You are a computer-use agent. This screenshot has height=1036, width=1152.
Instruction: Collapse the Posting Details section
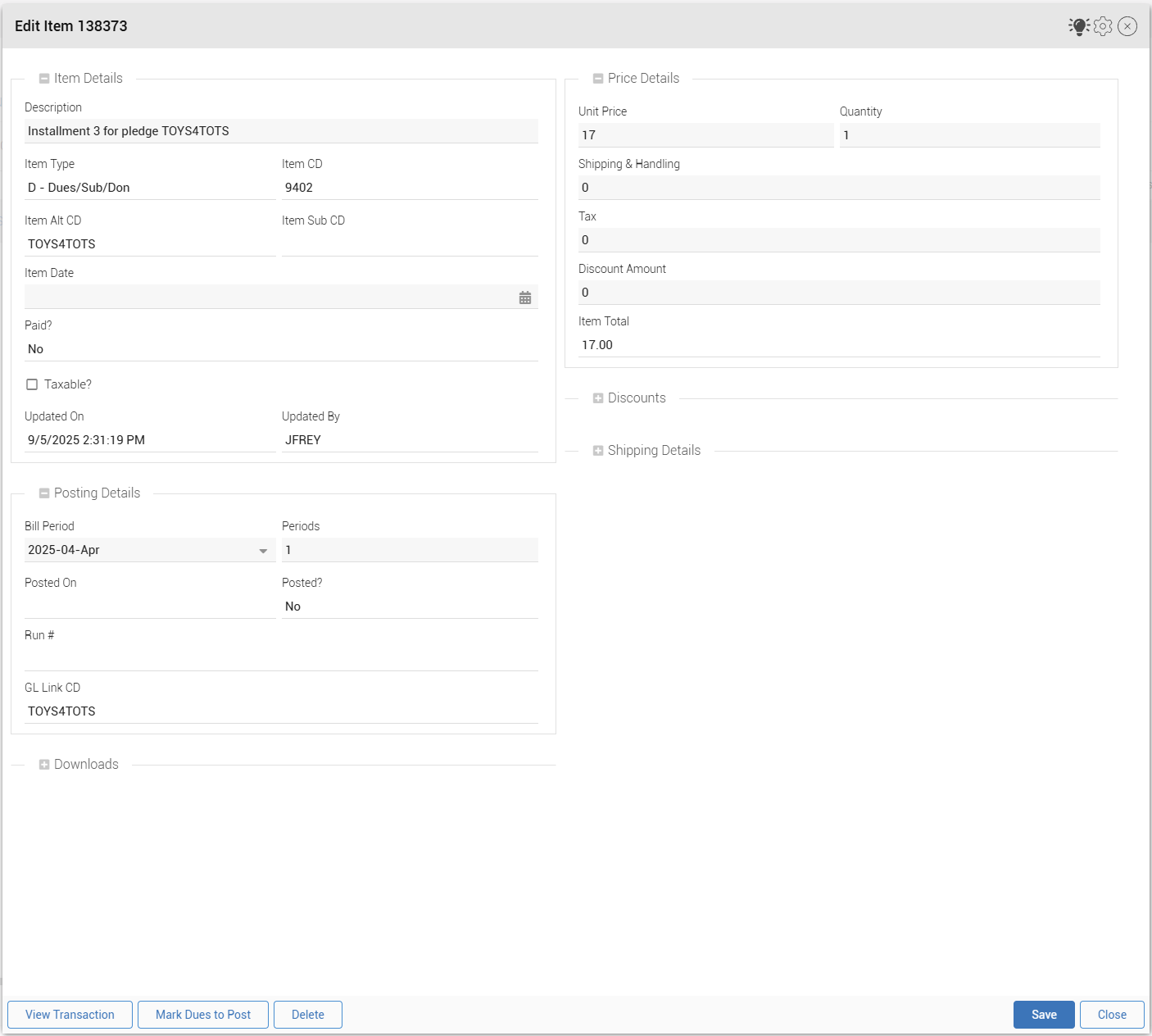click(x=44, y=493)
